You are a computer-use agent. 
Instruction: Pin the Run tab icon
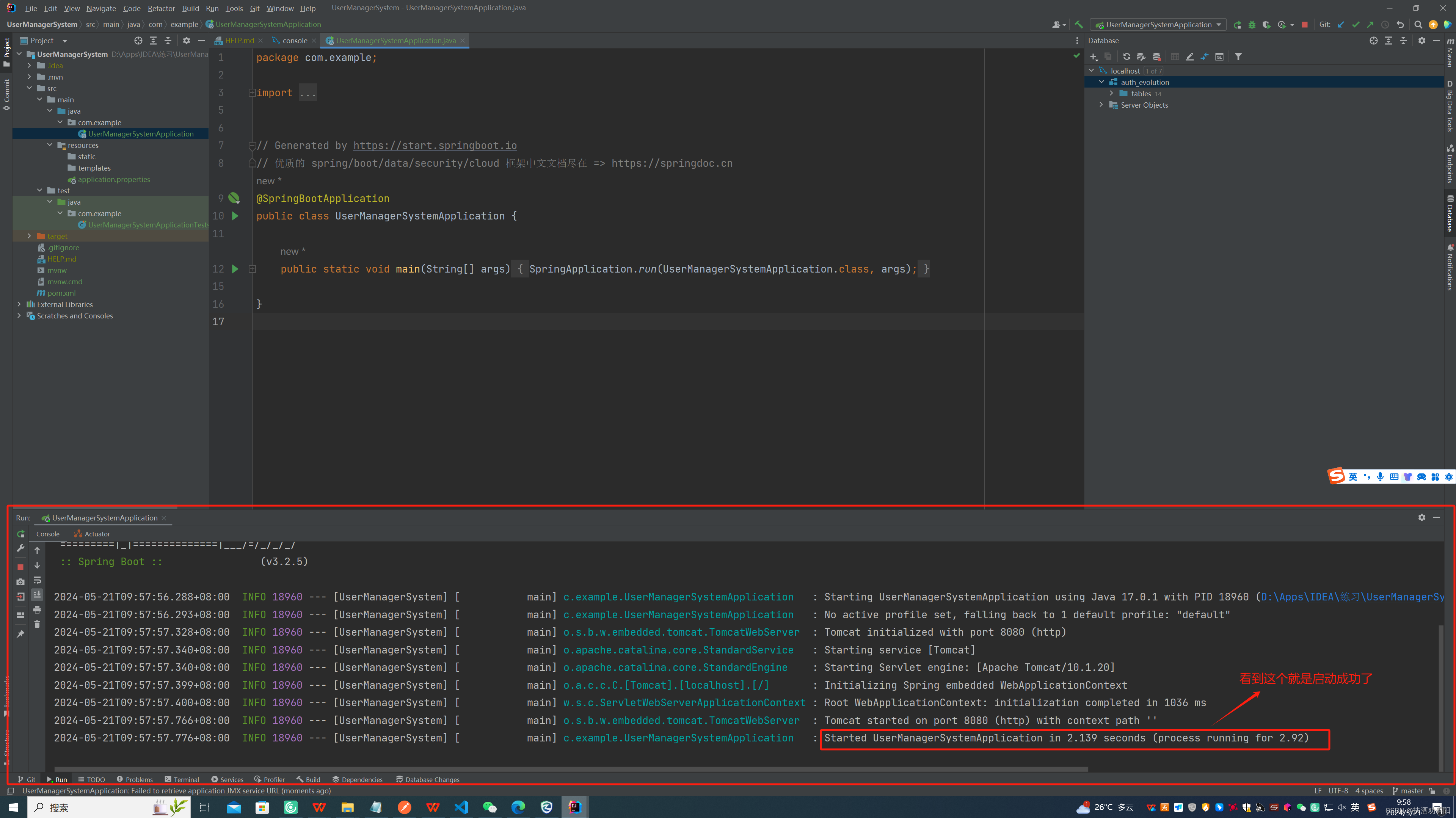[x=20, y=634]
